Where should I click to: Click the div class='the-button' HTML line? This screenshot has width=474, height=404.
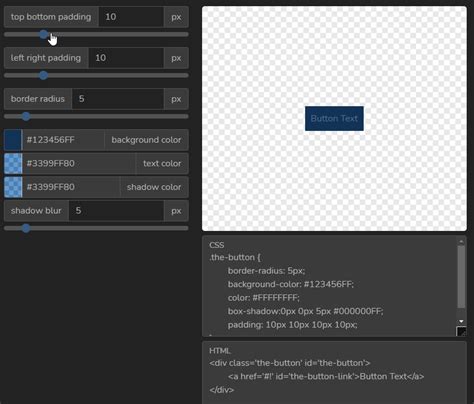(x=290, y=363)
